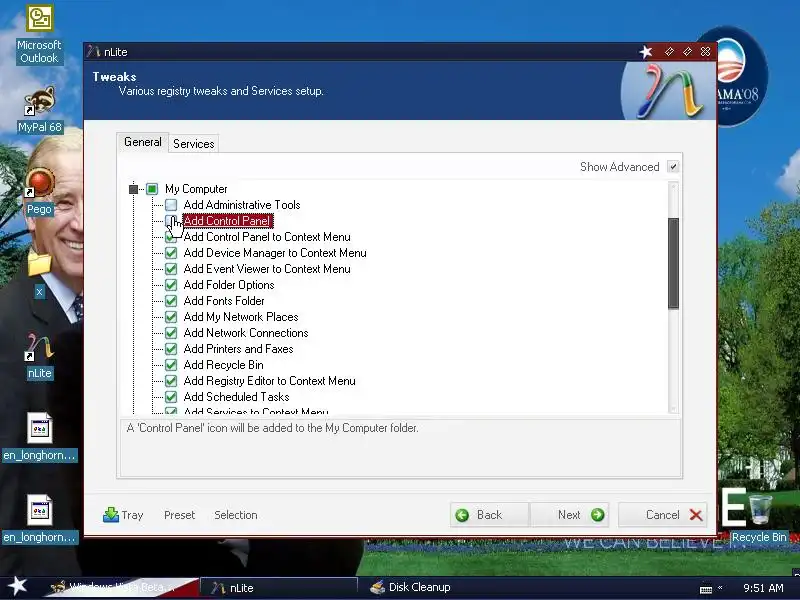Uncheck the Add Network Connections checkbox
The image size is (800, 600).
tap(171, 333)
